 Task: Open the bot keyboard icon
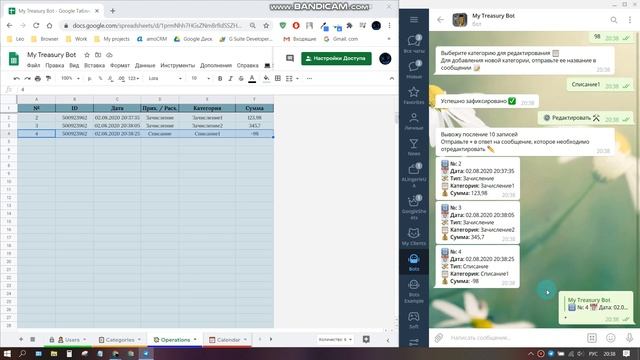click(592, 338)
